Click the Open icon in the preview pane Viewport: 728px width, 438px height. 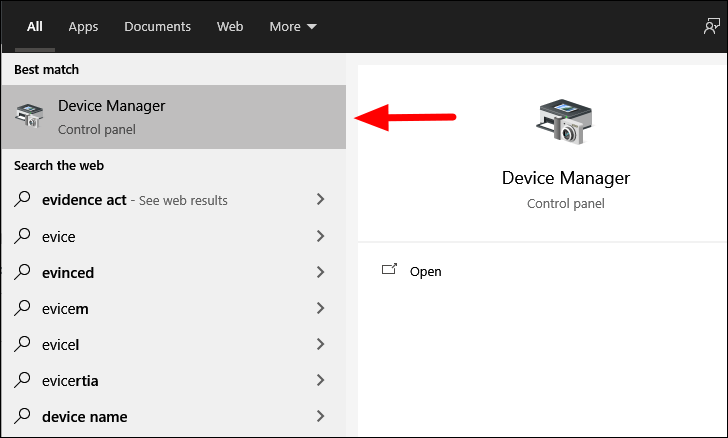[390, 270]
